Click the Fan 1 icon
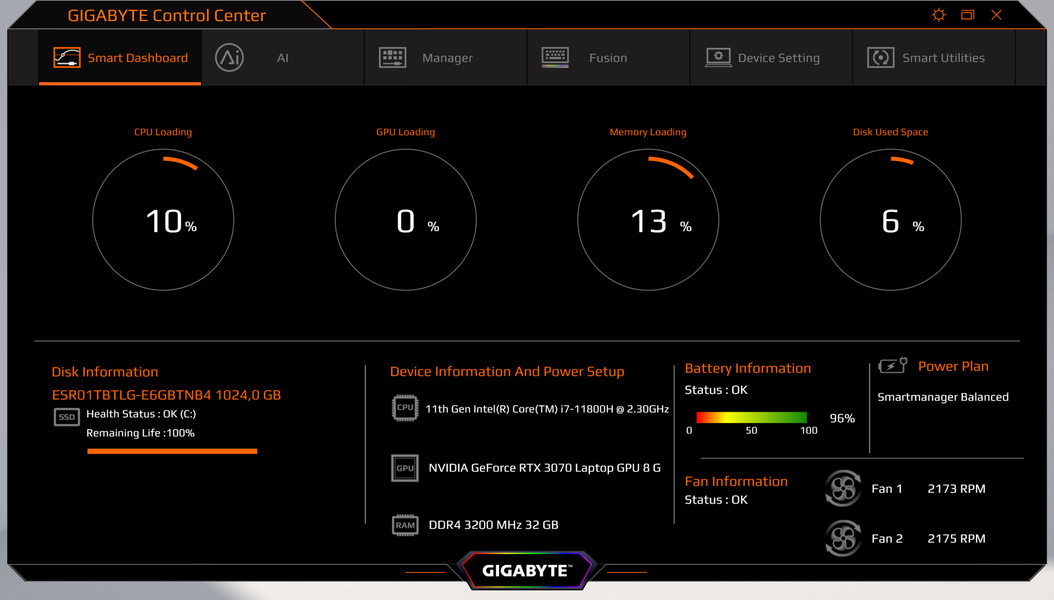The height and width of the screenshot is (600, 1054). coord(843,488)
